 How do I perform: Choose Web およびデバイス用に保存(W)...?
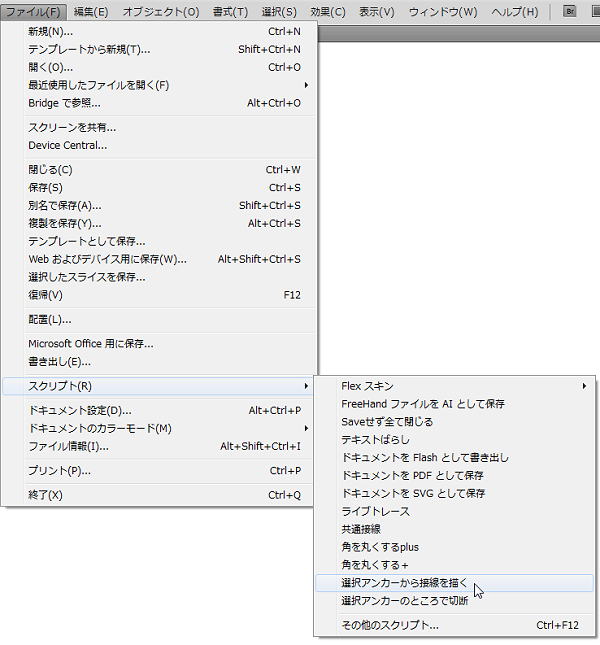pyautogui.click(x=107, y=259)
